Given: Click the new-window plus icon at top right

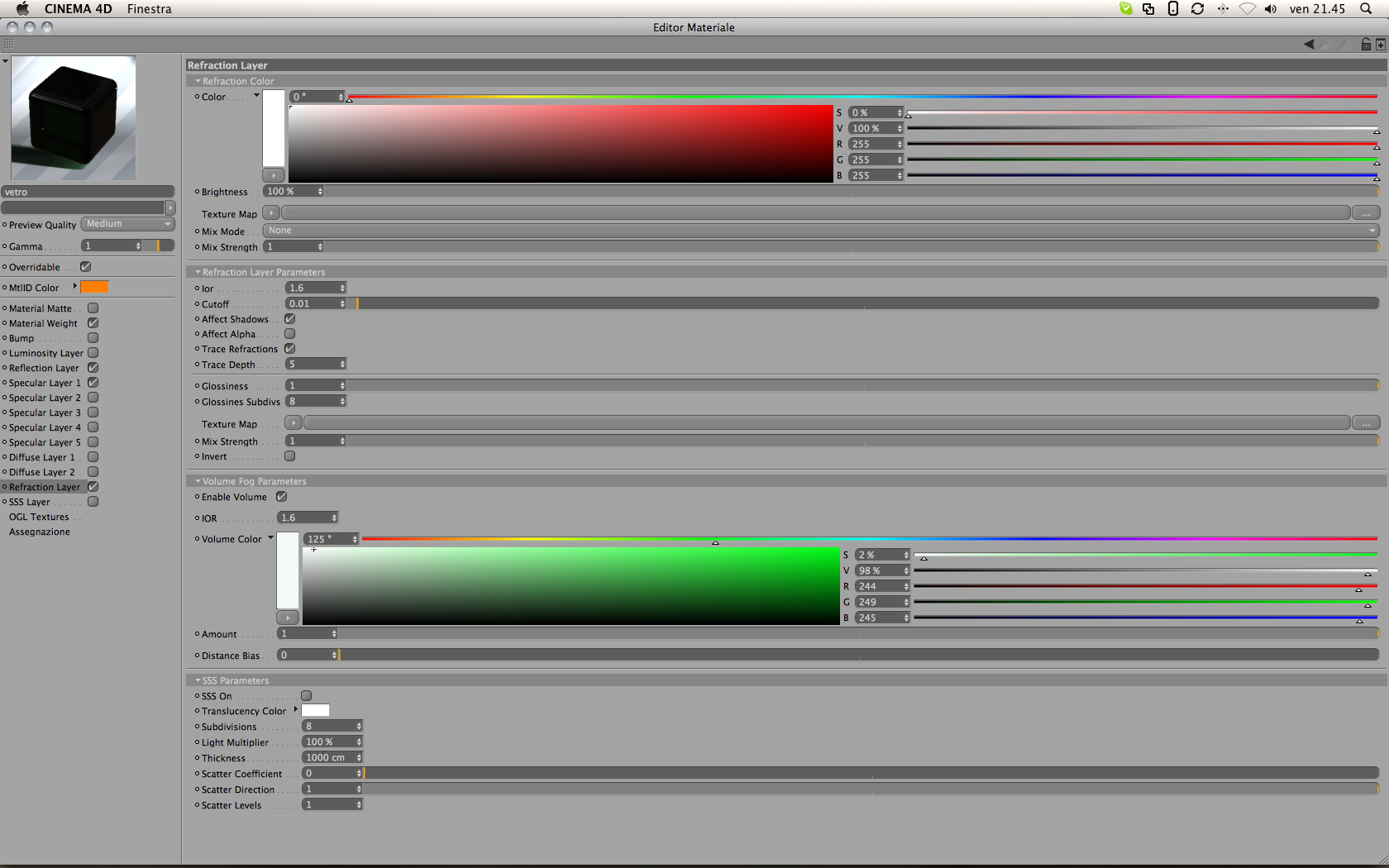Looking at the screenshot, I should (1380, 45).
